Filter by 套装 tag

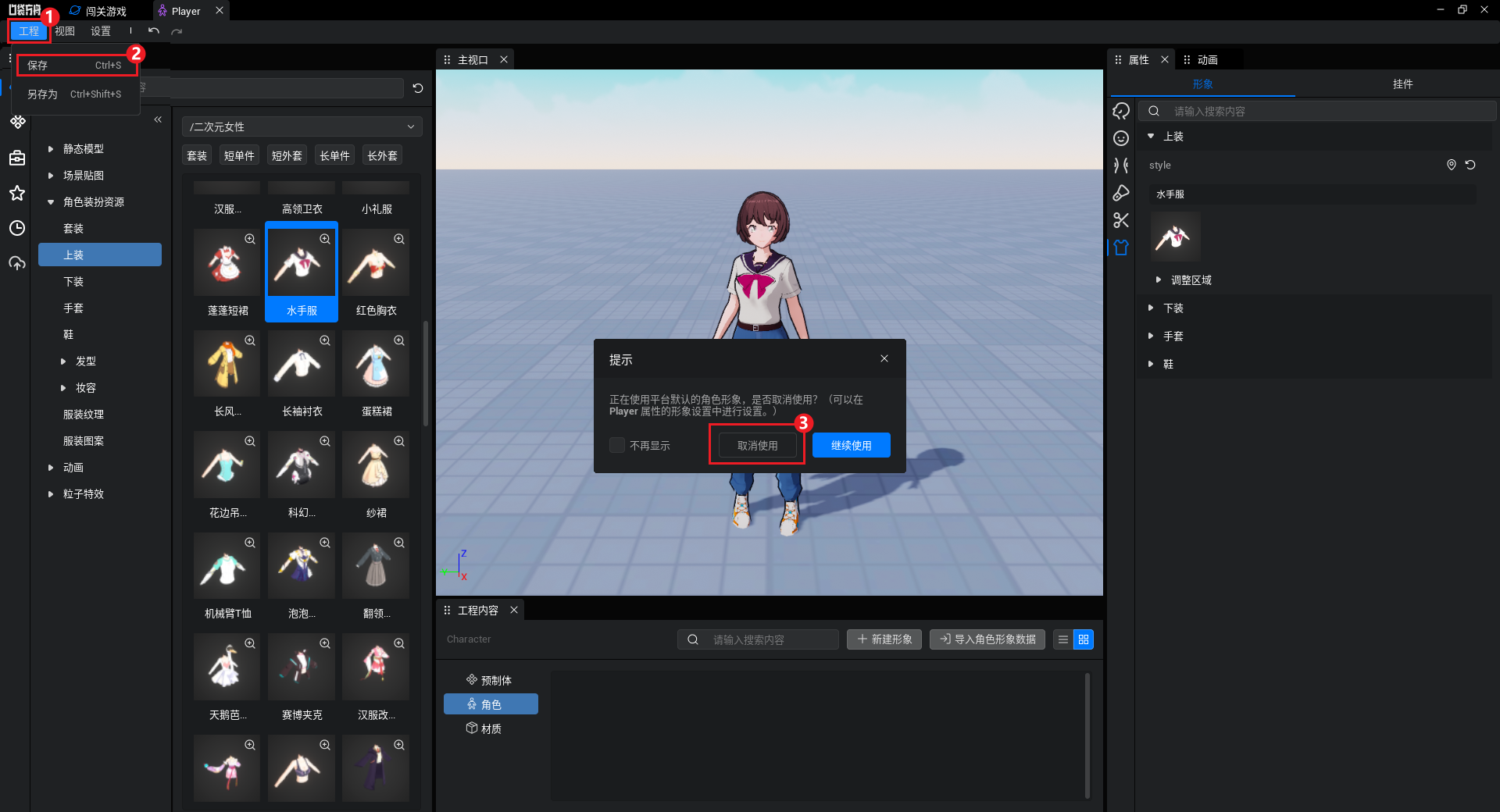tap(197, 155)
